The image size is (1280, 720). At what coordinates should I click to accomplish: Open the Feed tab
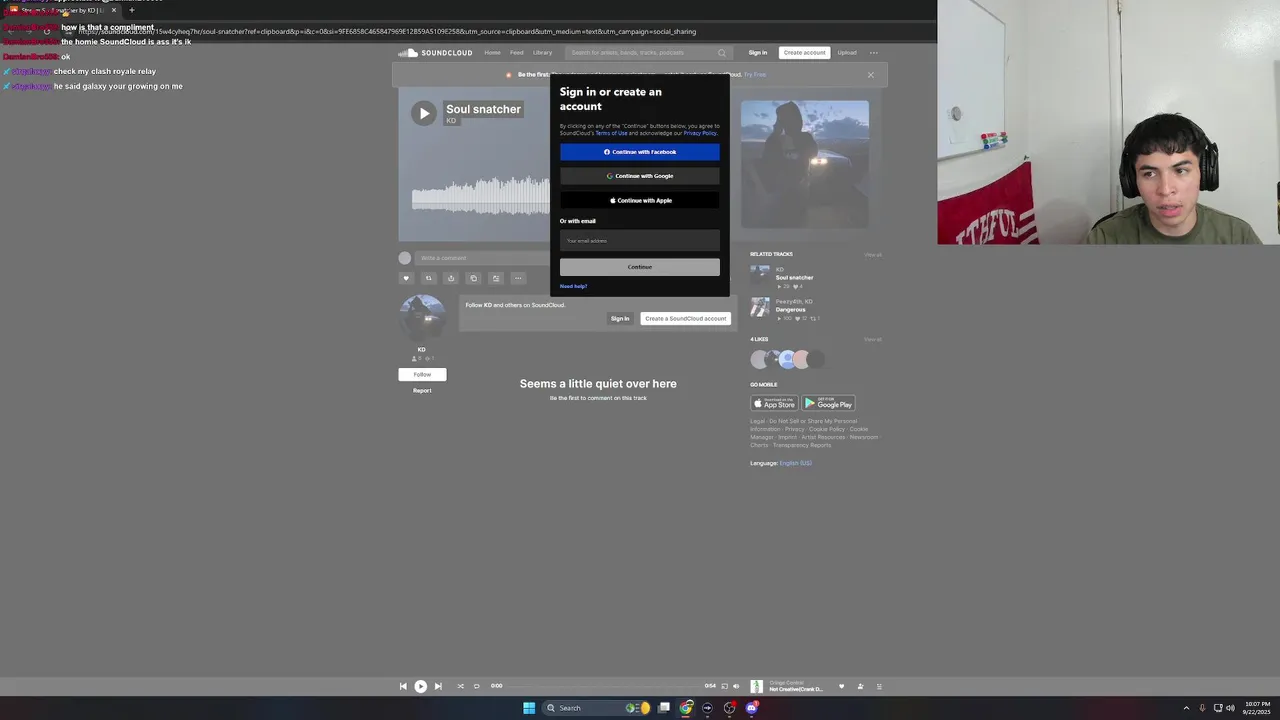[516, 53]
